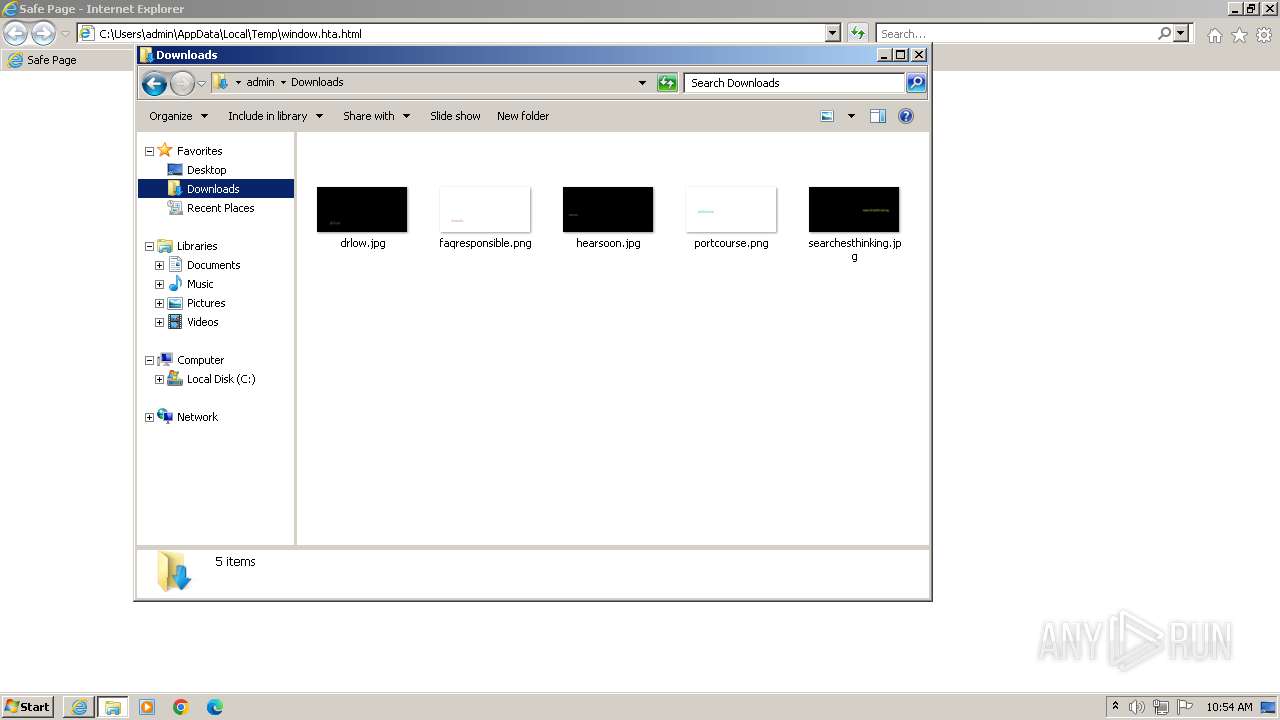
Task: Open Internet Explorer tools gear
Action: [x=1264, y=35]
